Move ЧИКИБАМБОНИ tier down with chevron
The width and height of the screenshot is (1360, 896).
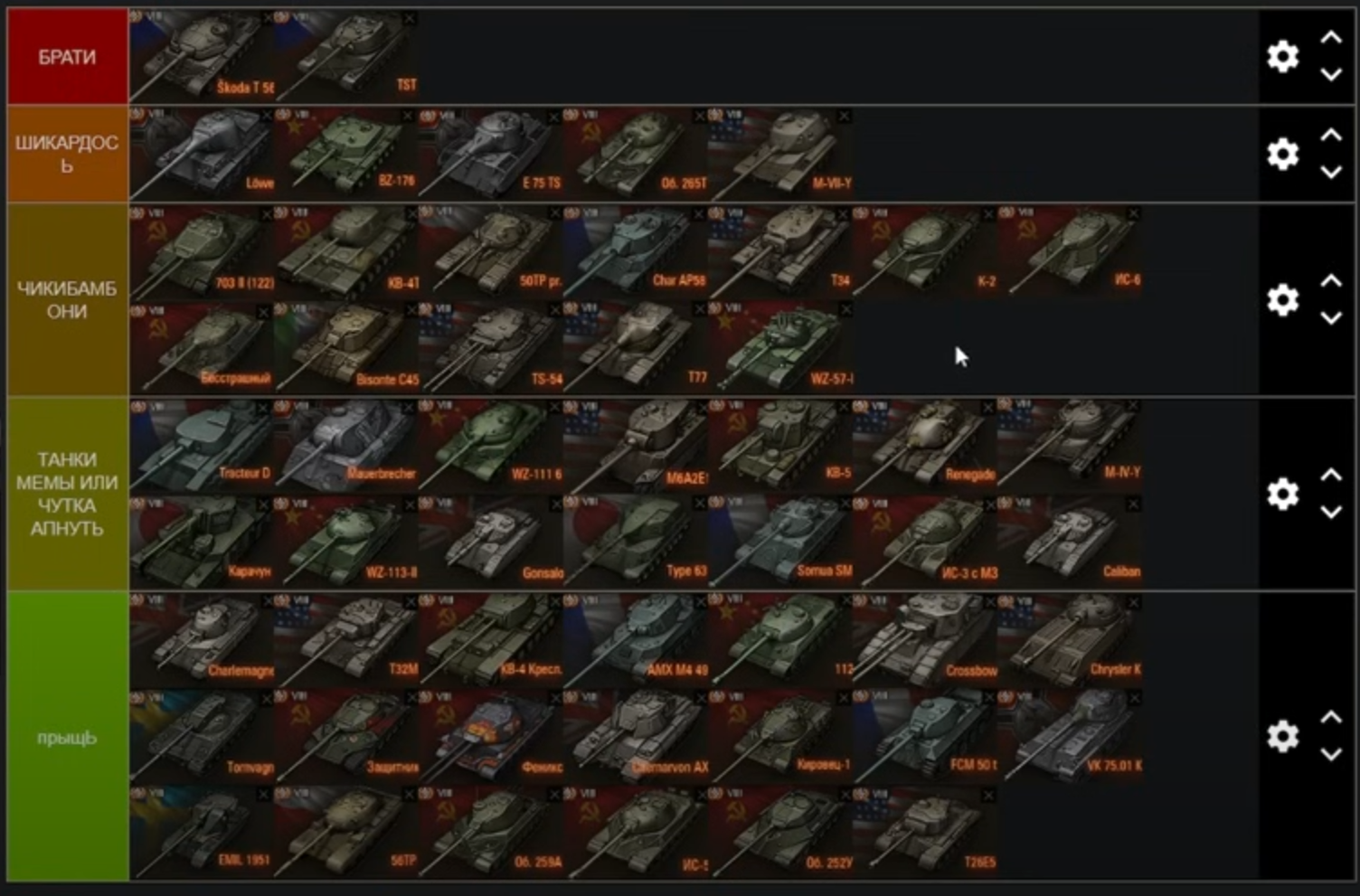(x=1331, y=318)
